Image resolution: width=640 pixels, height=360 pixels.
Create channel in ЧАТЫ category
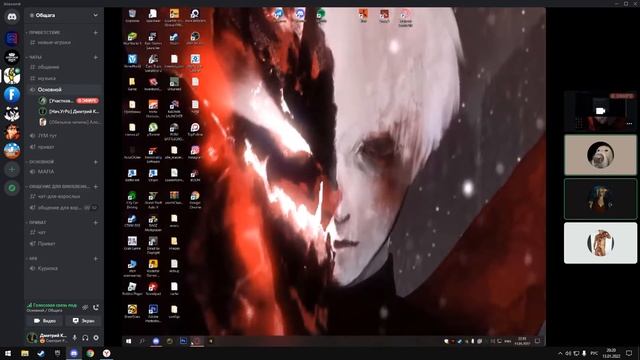click(x=96, y=57)
